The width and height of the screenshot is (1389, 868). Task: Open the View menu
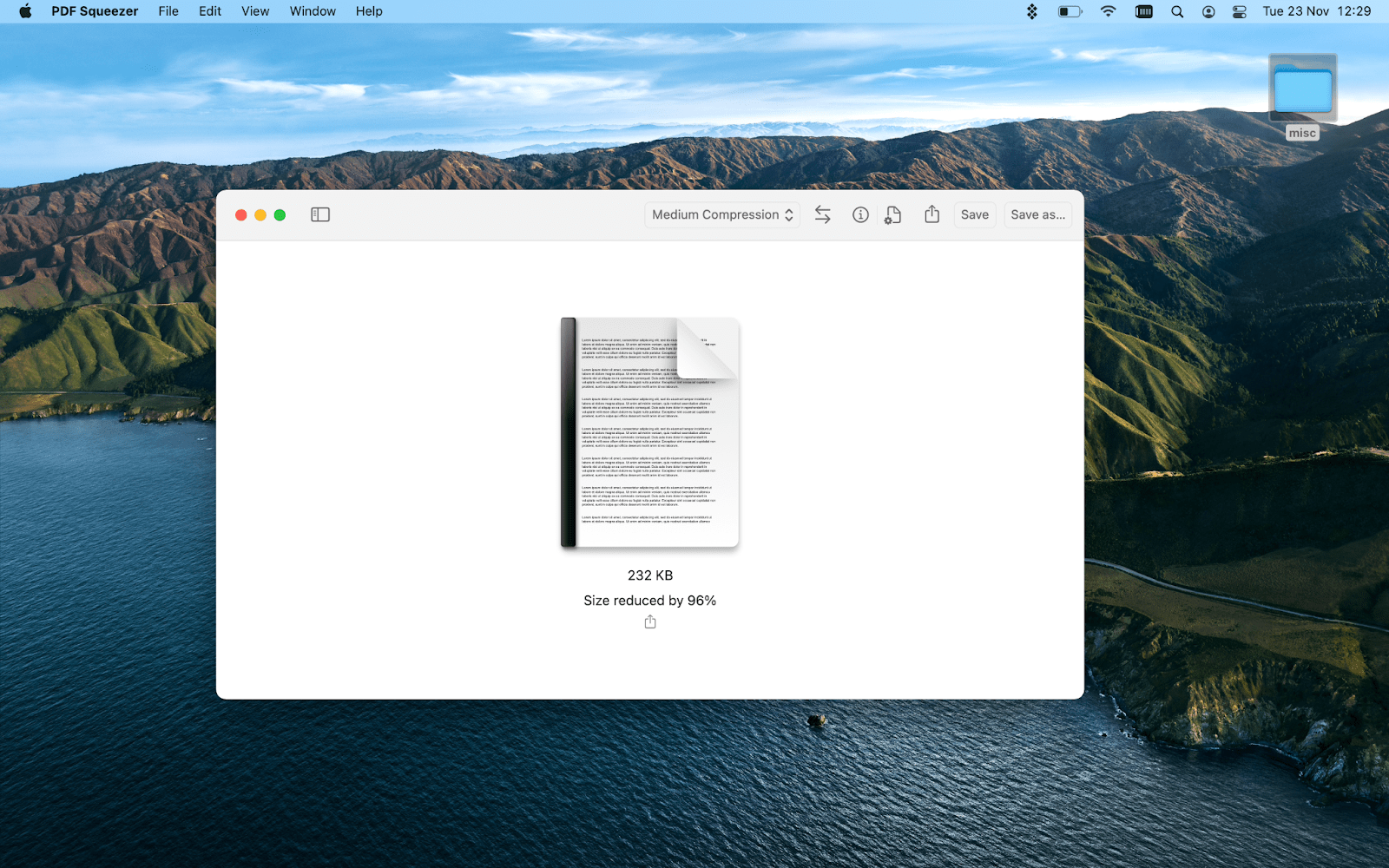(255, 11)
